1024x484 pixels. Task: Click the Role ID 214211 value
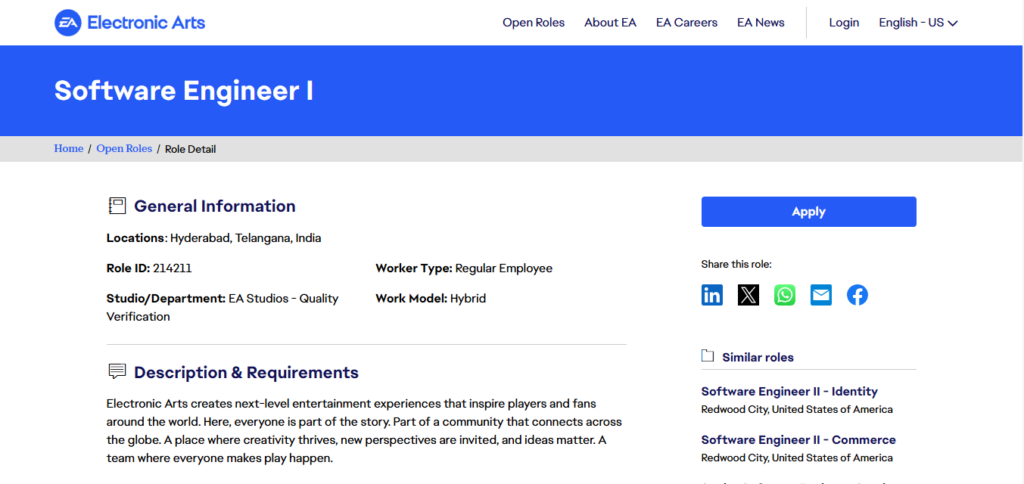172,268
